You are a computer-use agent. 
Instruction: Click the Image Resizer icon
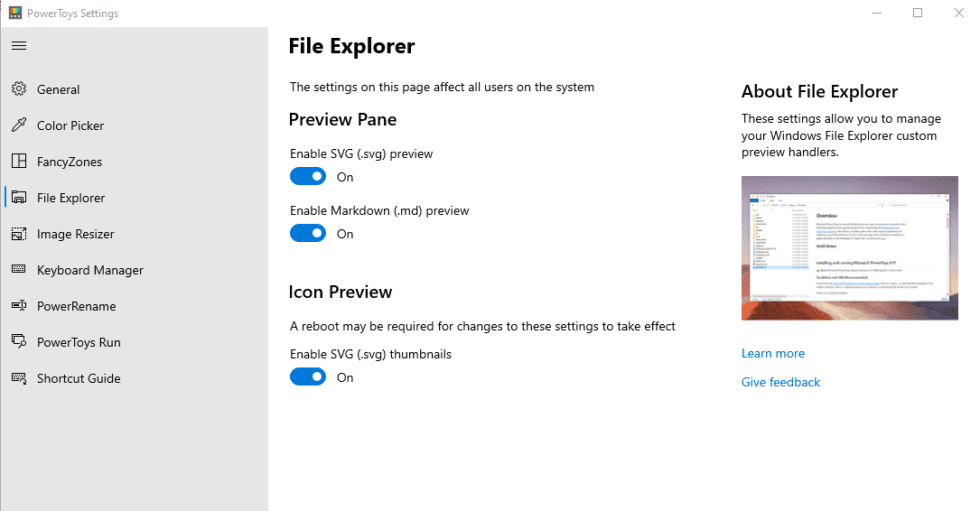pyautogui.click(x=19, y=234)
